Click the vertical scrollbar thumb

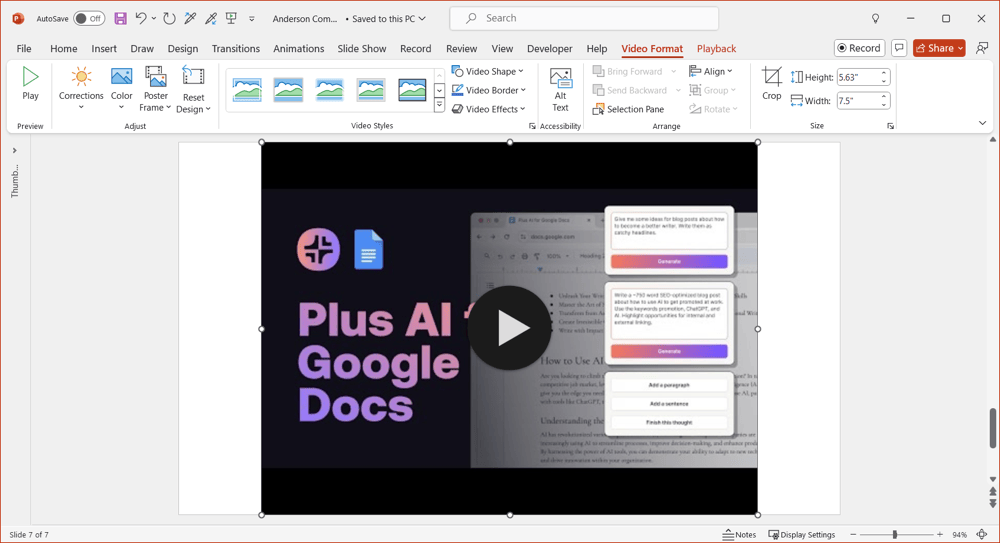tap(993, 428)
